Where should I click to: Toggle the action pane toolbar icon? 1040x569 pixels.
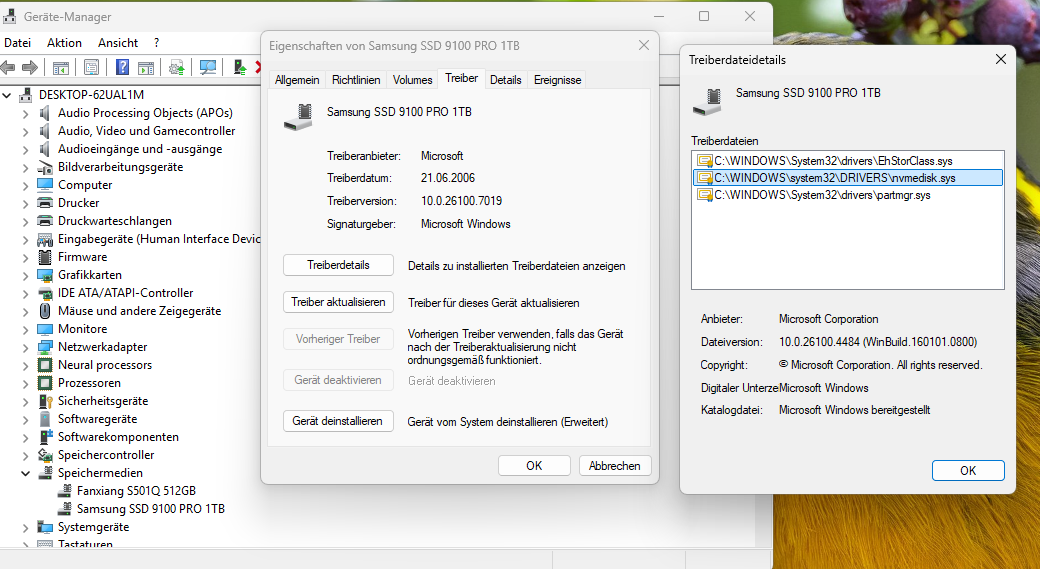coord(146,67)
